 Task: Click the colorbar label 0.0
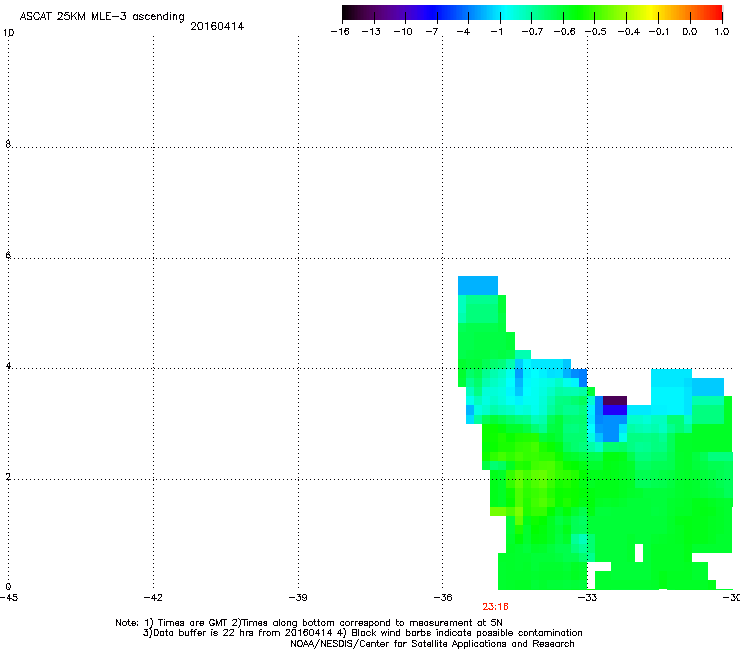pos(690,32)
